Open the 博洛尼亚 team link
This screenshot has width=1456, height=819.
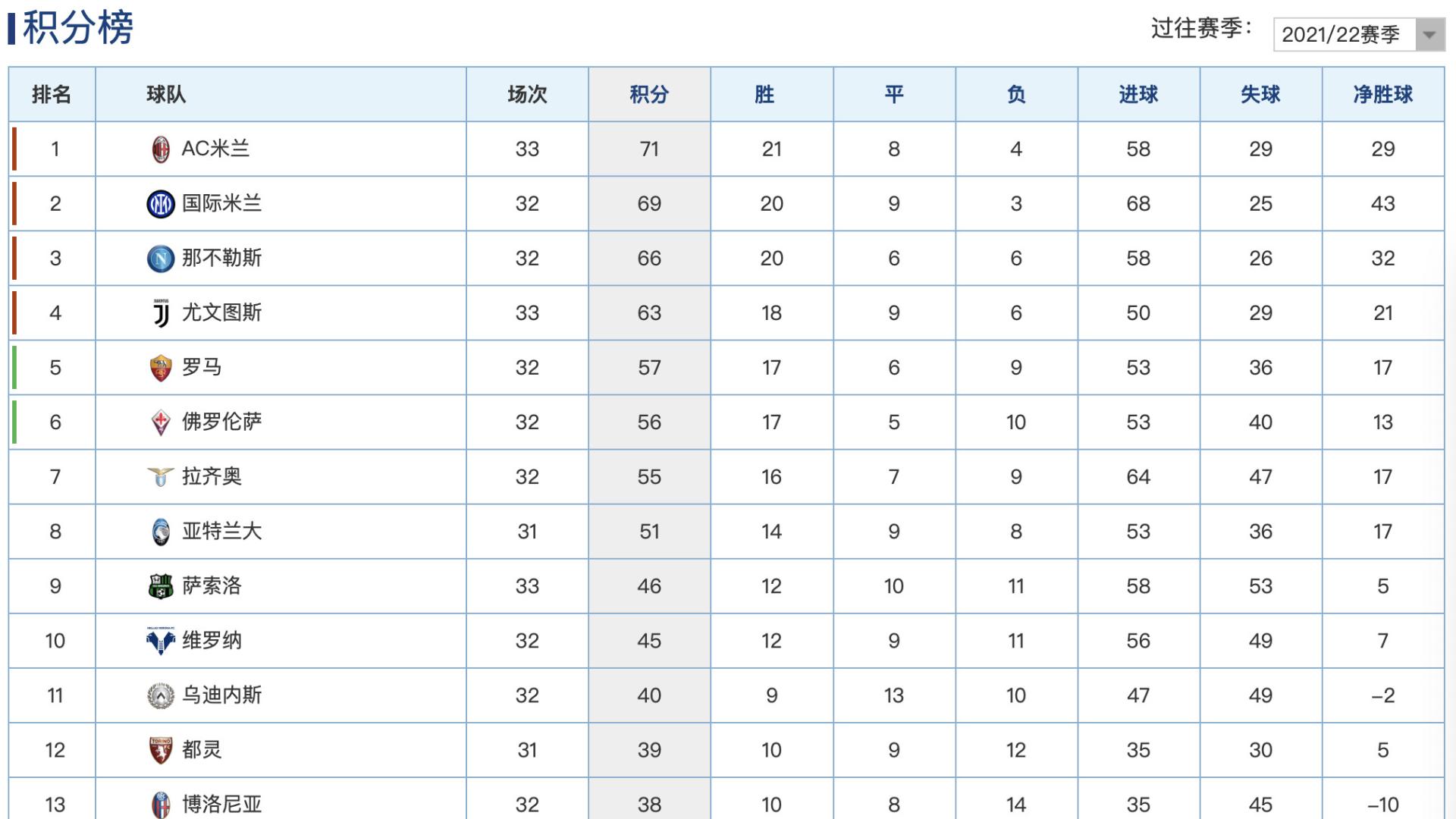click(x=221, y=805)
